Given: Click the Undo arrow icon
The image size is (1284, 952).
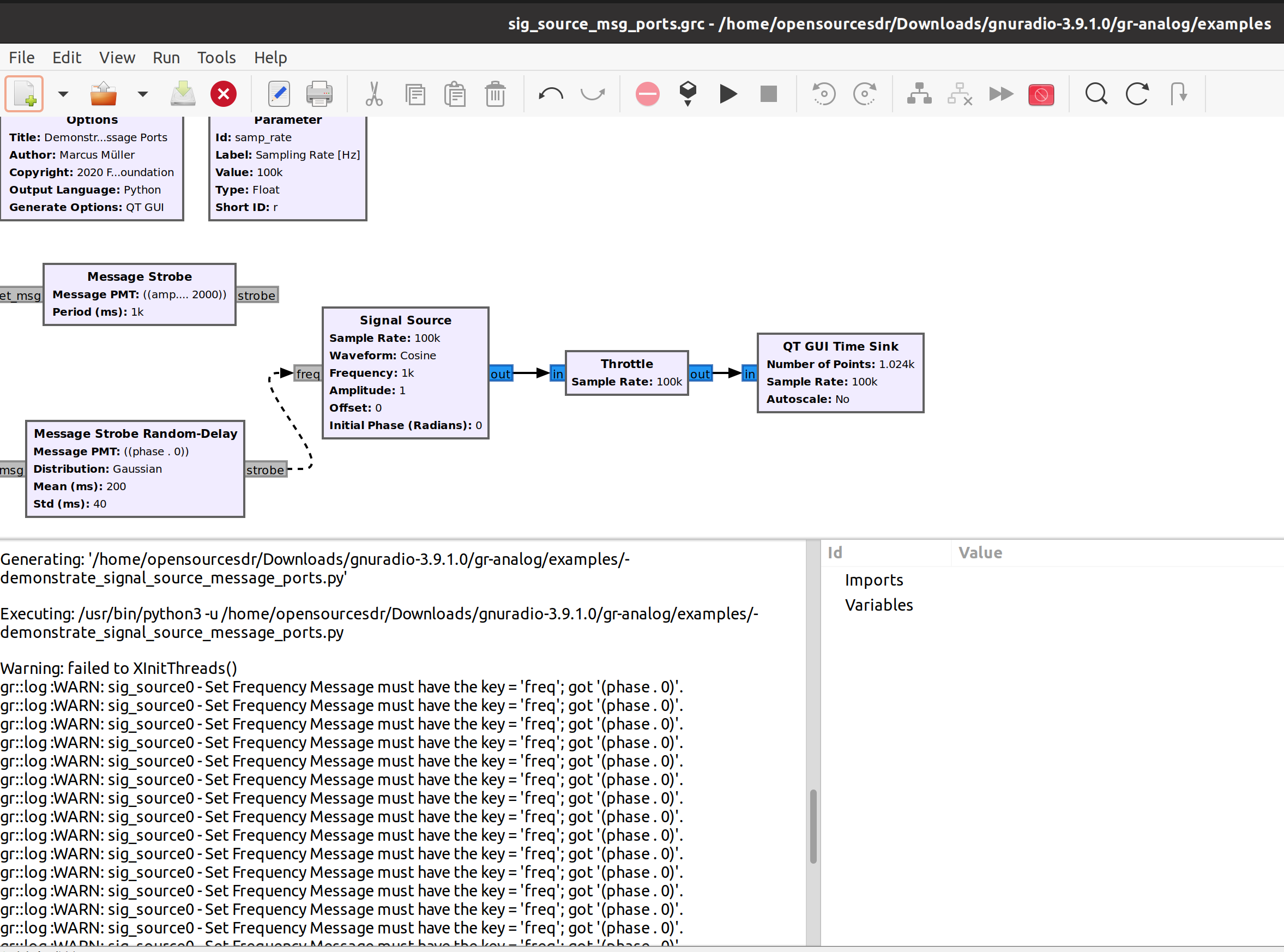Looking at the screenshot, I should (550, 94).
